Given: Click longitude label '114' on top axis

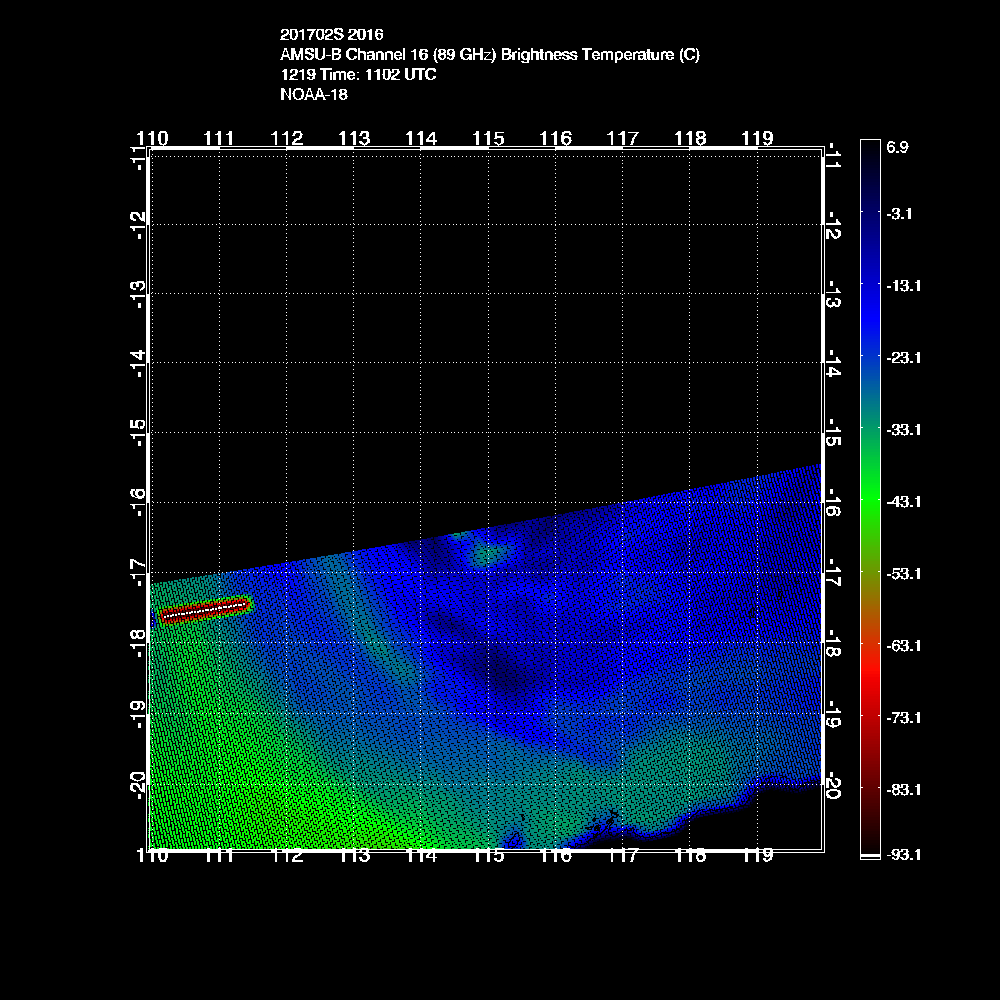Looking at the screenshot, I should point(421,138).
